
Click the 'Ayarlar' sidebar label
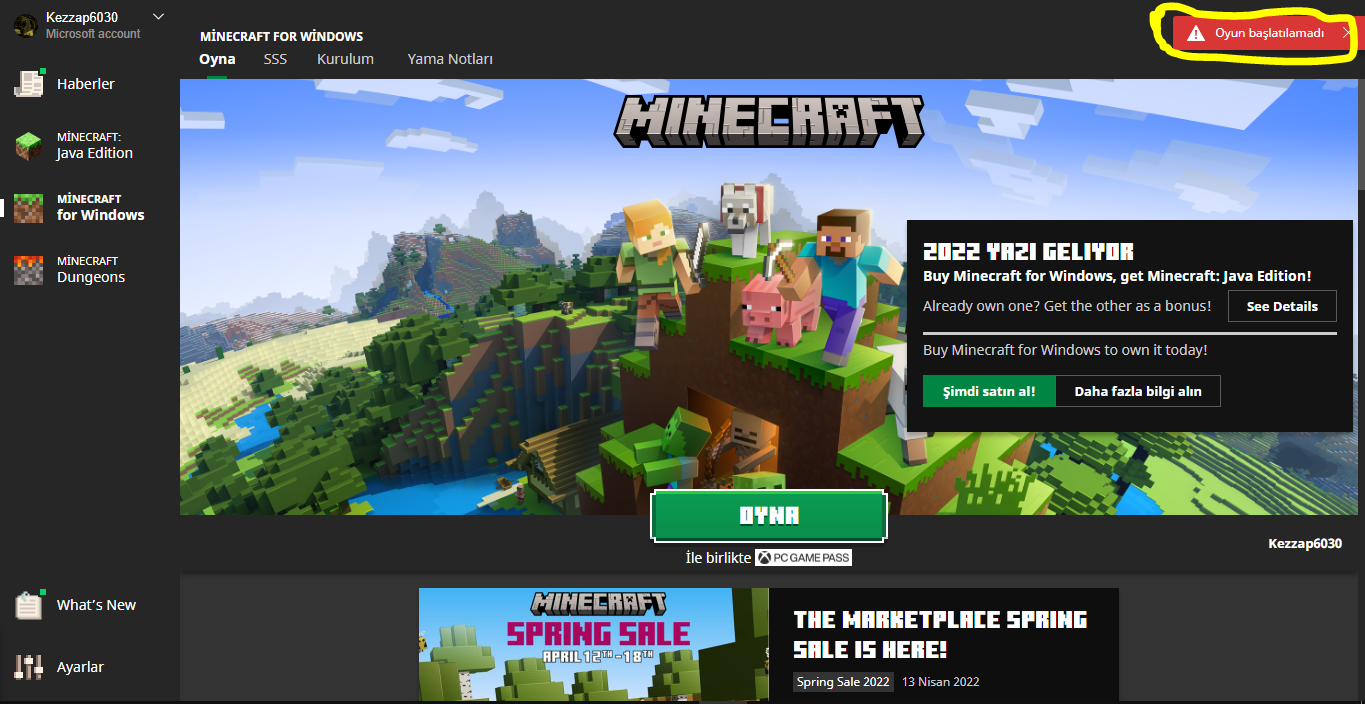[x=80, y=667]
